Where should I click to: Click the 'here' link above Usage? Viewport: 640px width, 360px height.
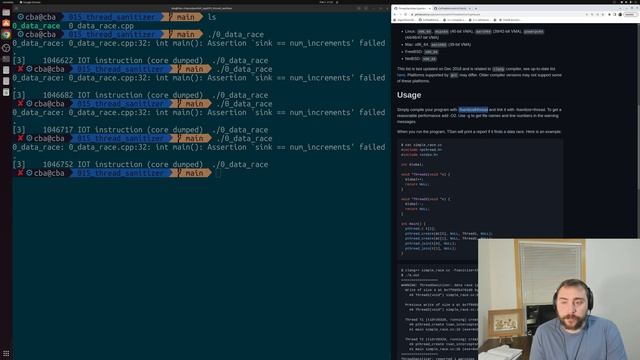(401, 75)
